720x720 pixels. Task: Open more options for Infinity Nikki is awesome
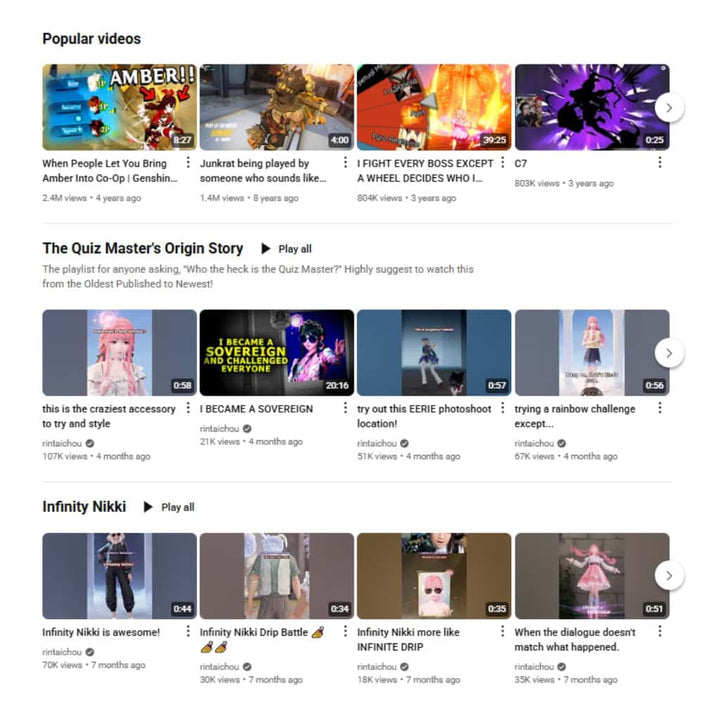pyautogui.click(x=188, y=631)
